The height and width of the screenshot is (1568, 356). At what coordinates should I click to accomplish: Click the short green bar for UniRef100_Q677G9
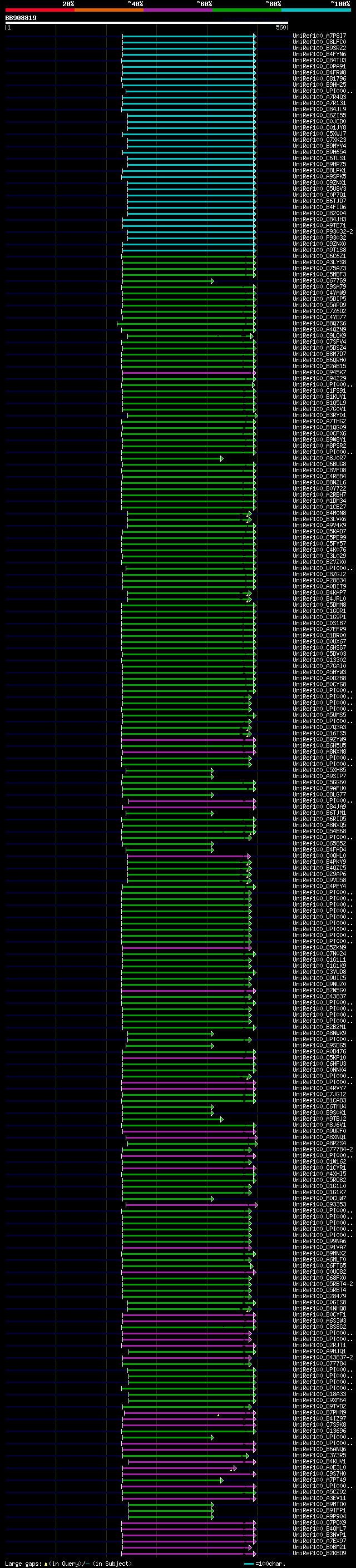[168, 281]
